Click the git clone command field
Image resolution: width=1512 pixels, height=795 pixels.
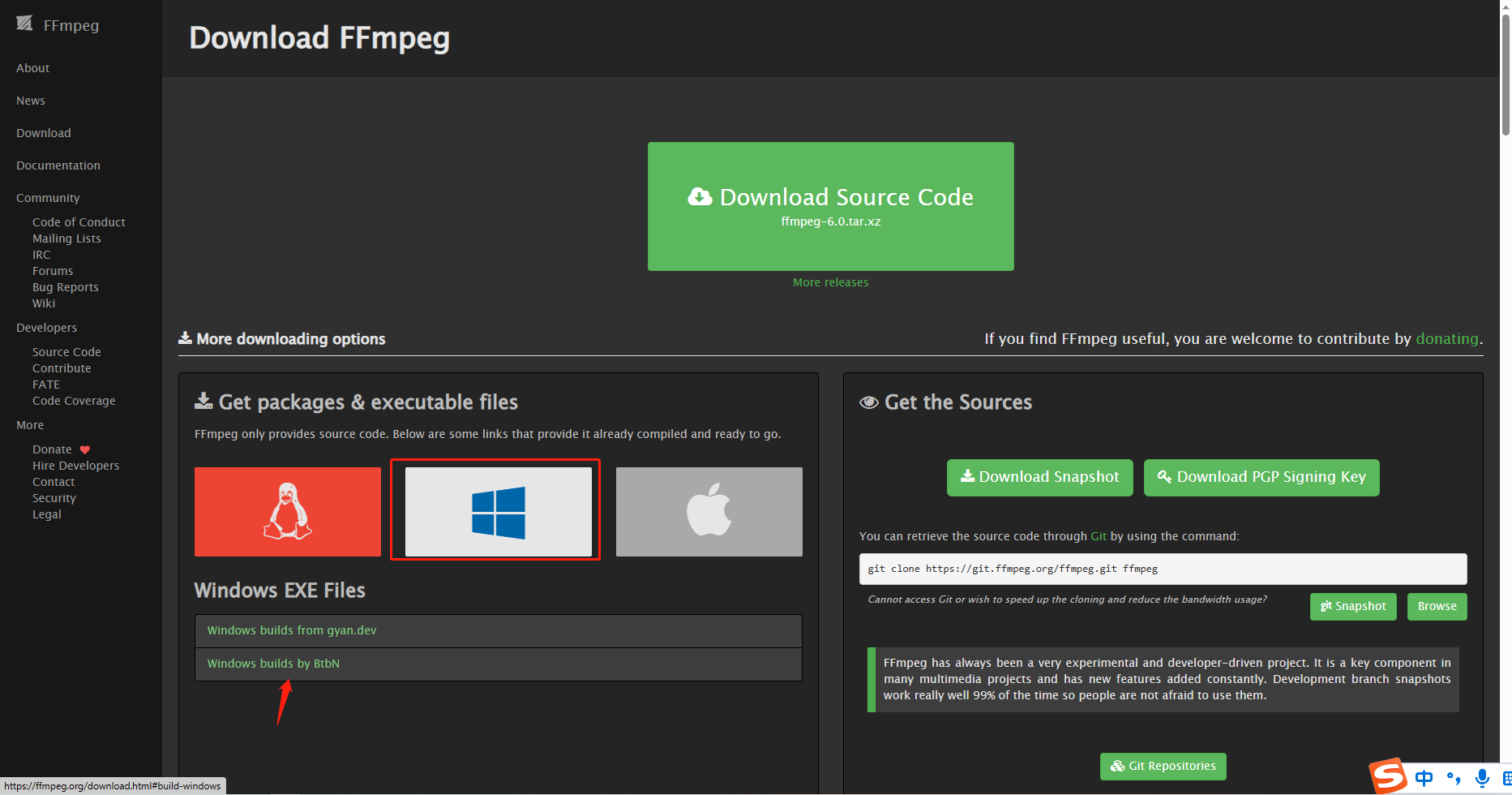click(x=1163, y=569)
